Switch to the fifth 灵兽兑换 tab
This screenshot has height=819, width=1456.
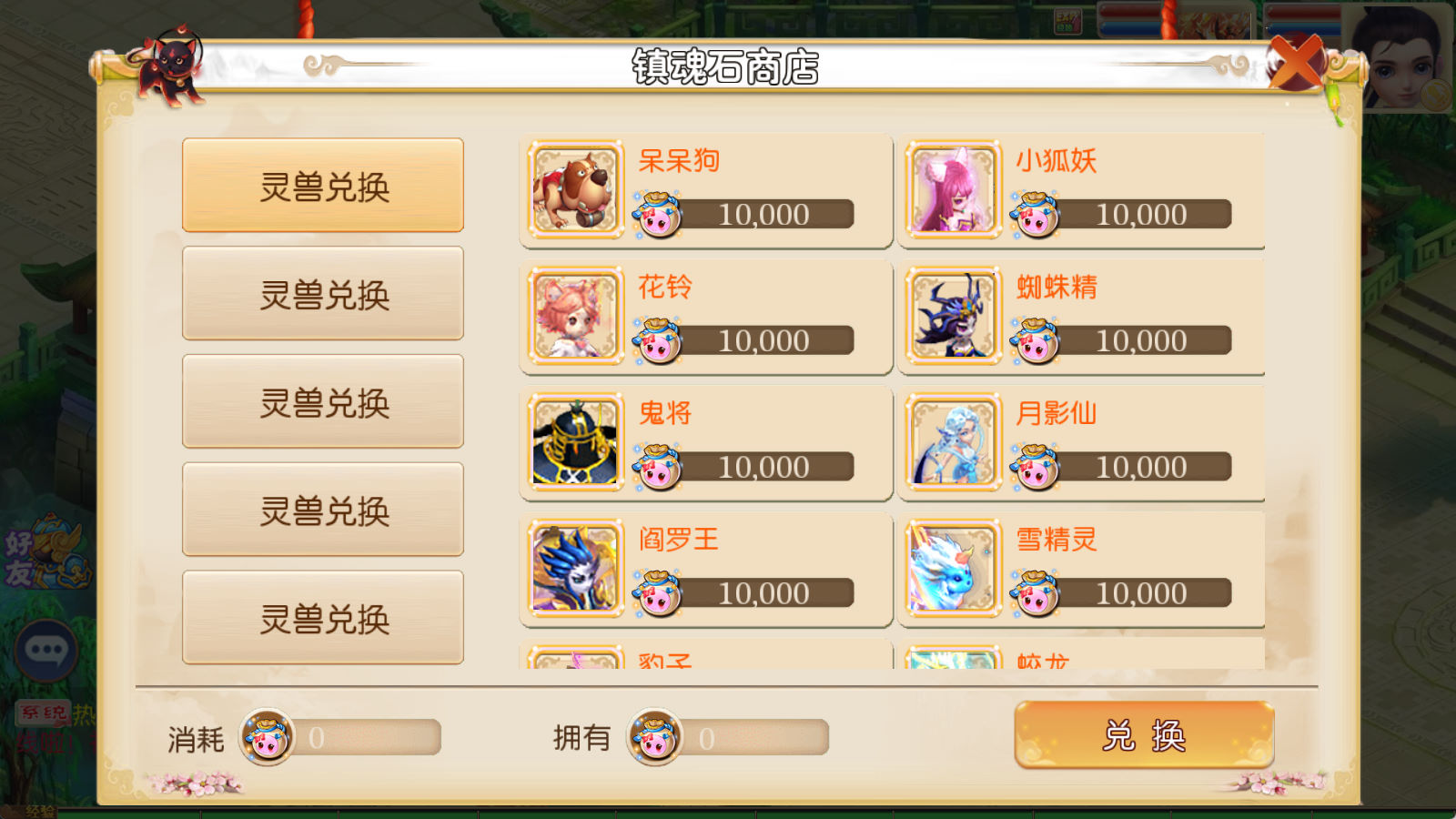click(323, 618)
